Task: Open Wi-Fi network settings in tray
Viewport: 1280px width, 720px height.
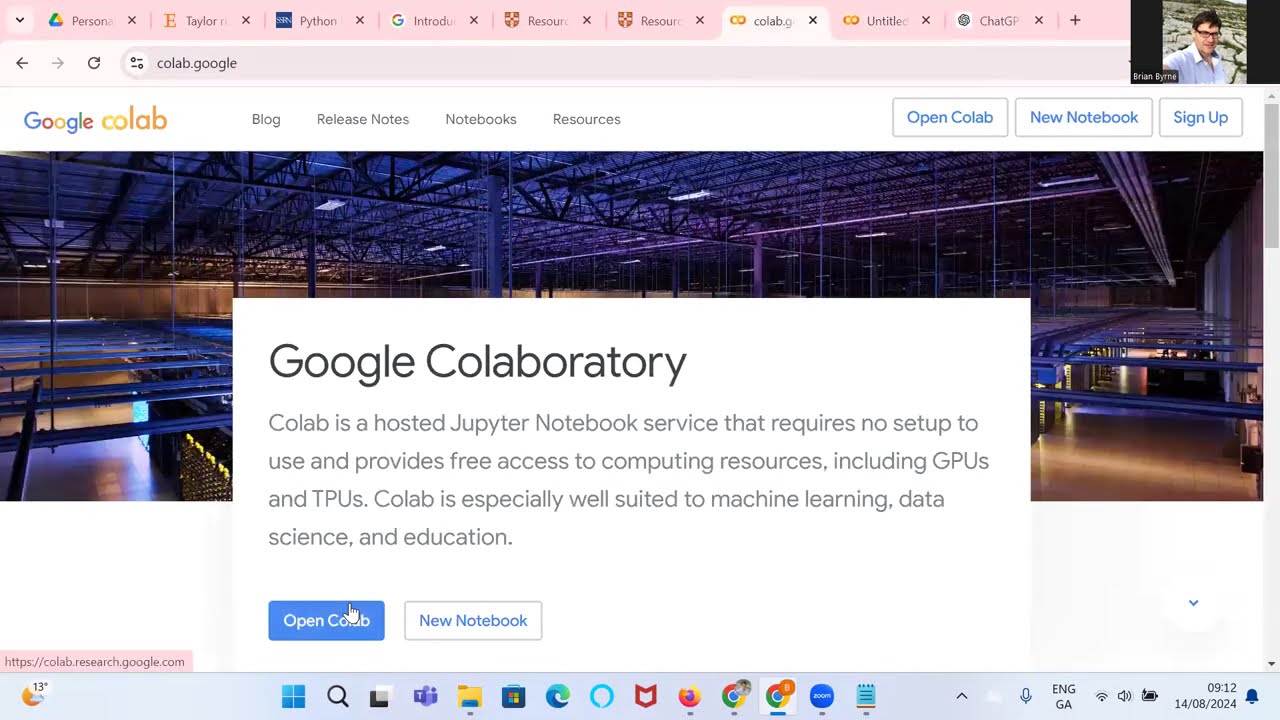Action: pyautogui.click(x=1102, y=696)
